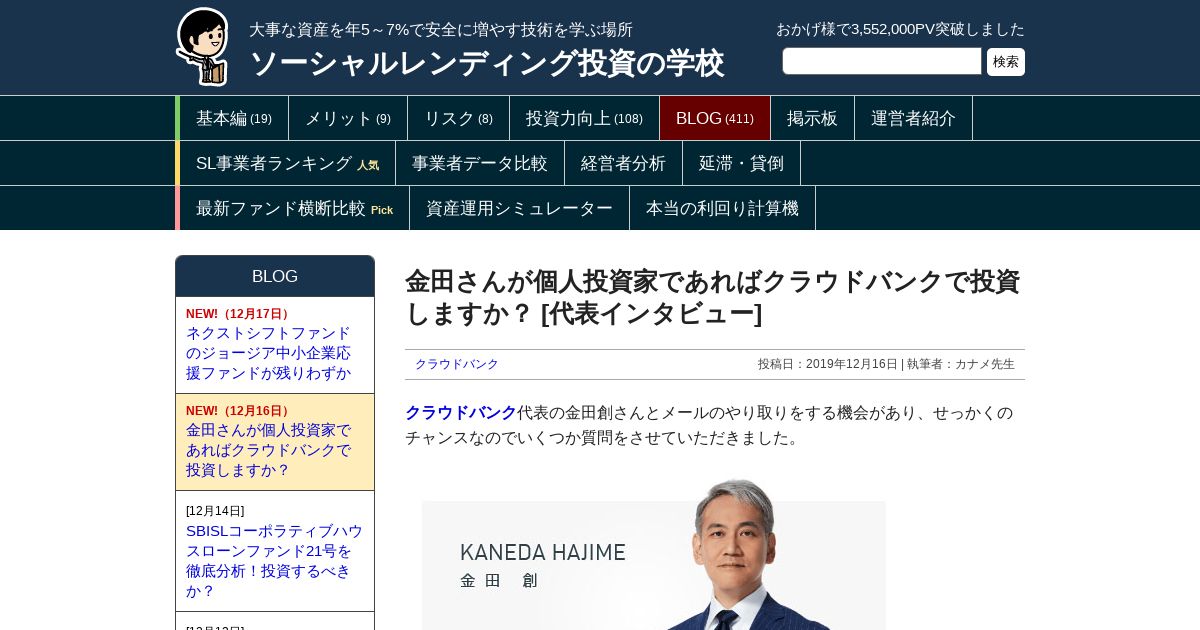This screenshot has width=1200, height=630.
Task: Click the article headline 金田さんが個人投資家であれば
Action: point(712,297)
